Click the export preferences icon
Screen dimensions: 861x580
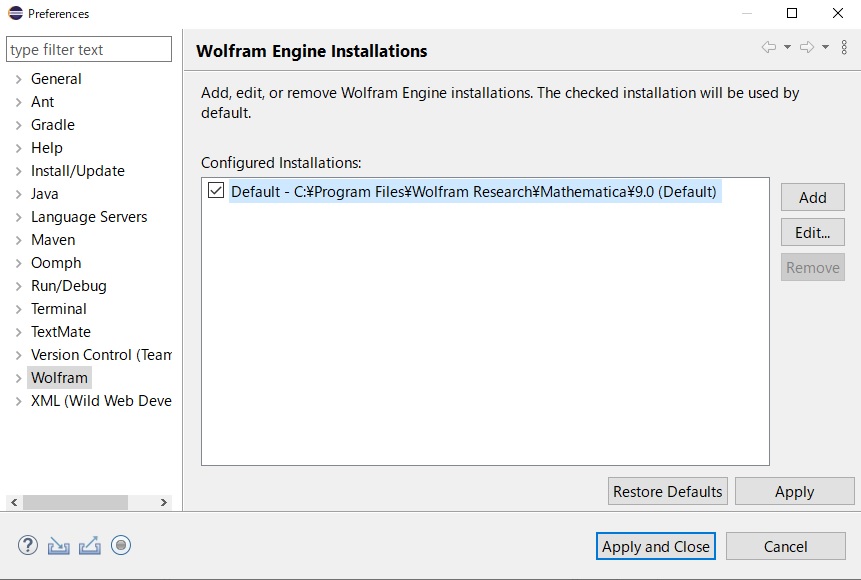pos(88,545)
